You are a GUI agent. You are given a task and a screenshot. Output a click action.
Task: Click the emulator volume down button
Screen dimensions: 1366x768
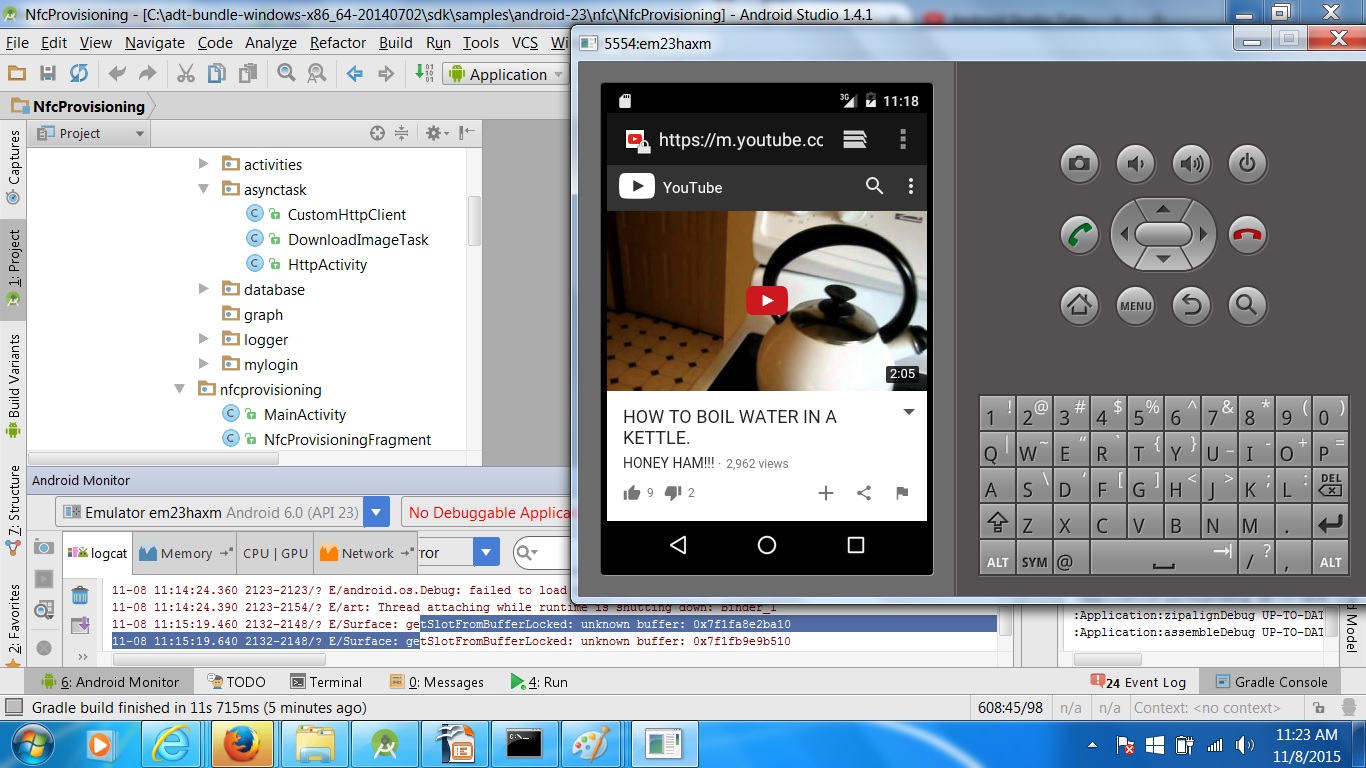coord(1135,164)
